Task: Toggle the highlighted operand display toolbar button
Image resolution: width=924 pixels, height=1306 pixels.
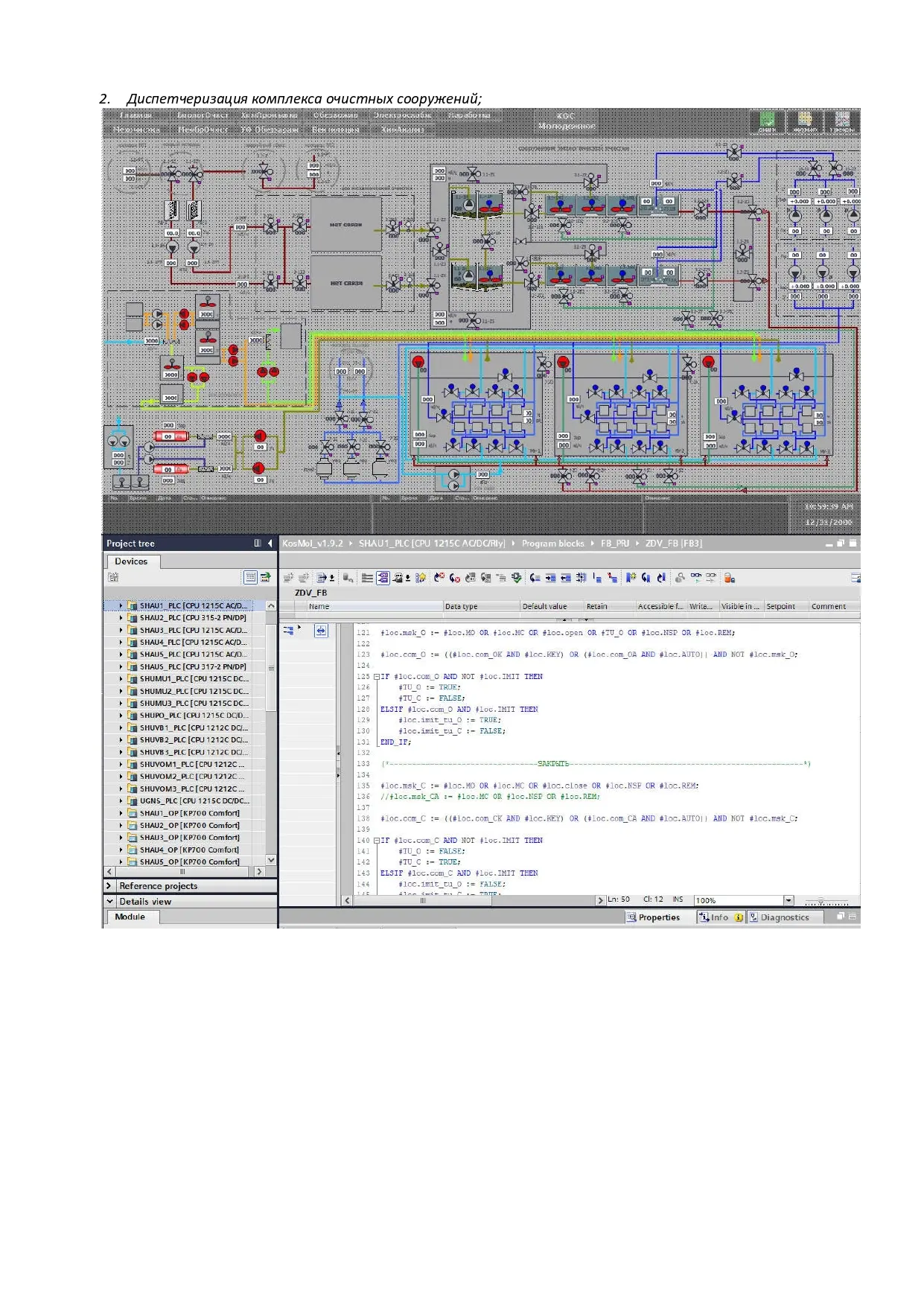Action: (383, 578)
